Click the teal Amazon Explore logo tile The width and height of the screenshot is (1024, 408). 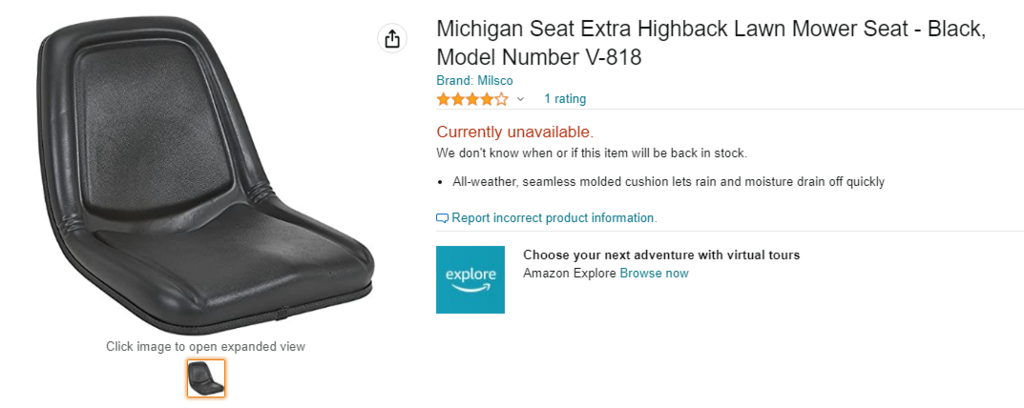pyautogui.click(x=470, y=280)
